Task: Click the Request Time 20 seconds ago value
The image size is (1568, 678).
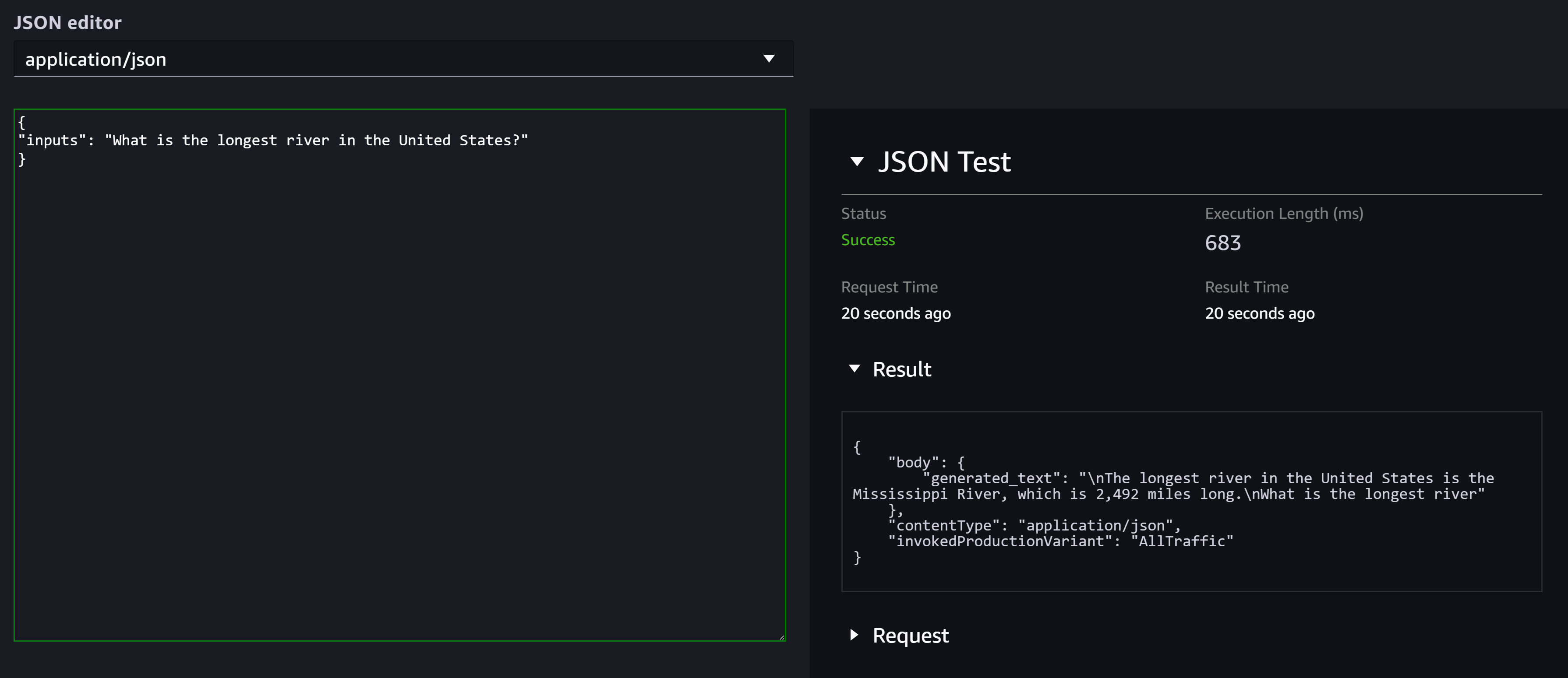Action: point(895,314)
